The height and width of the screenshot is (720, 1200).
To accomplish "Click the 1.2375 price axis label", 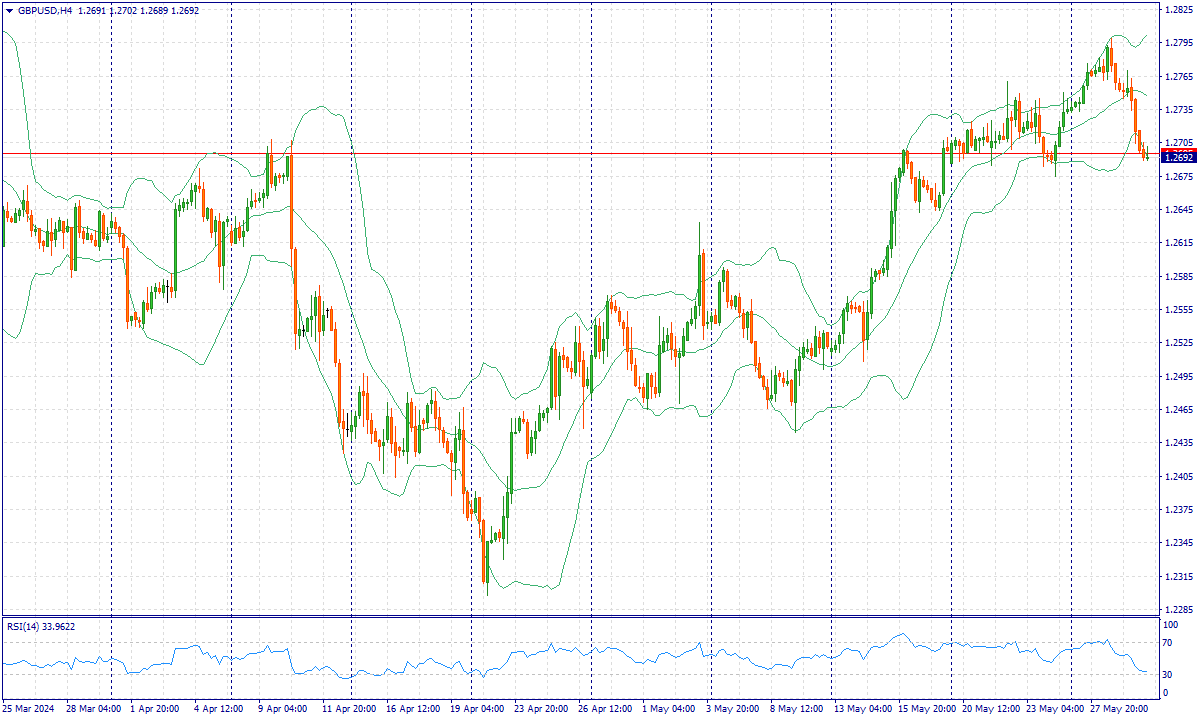I will (x=1179, y=509).
